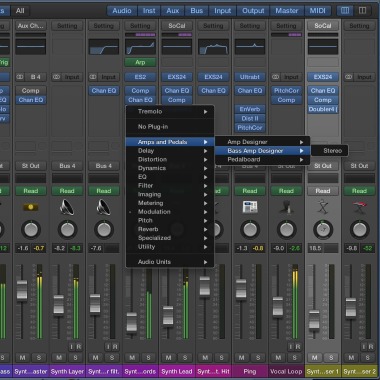
Task: Solo the Synth Layer channel
Action: pyautogui.click(x=75, y=358)
